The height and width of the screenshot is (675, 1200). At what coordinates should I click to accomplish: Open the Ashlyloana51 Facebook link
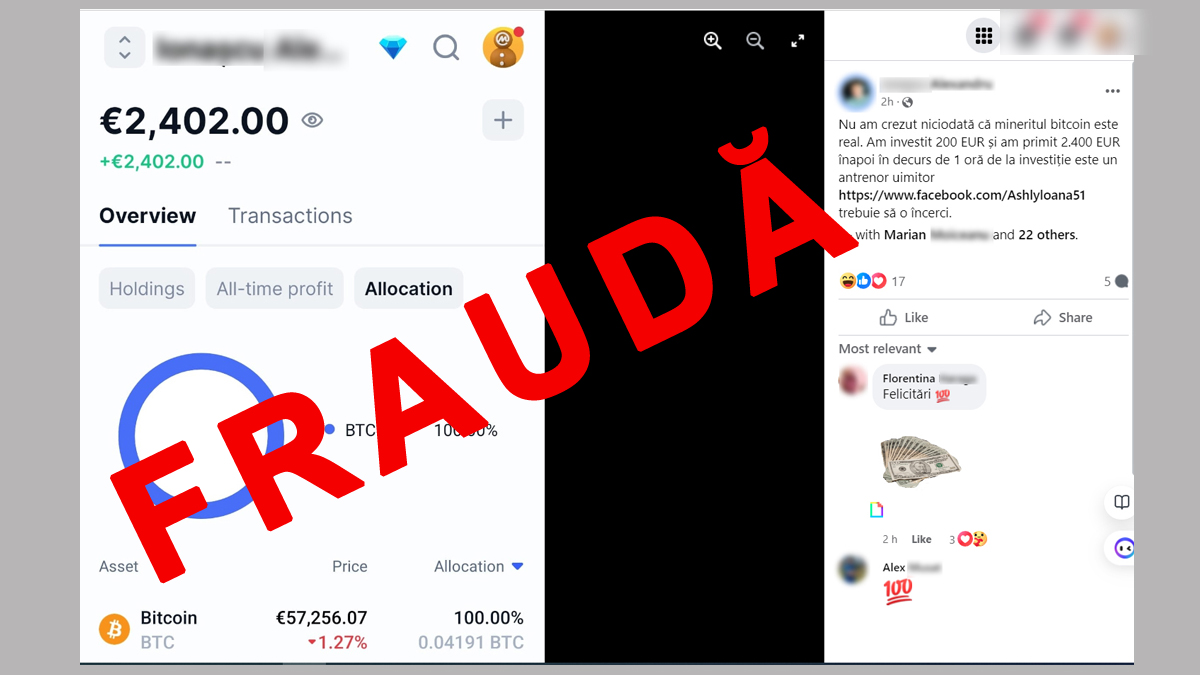pyautogui.click(x=962, y=195)
